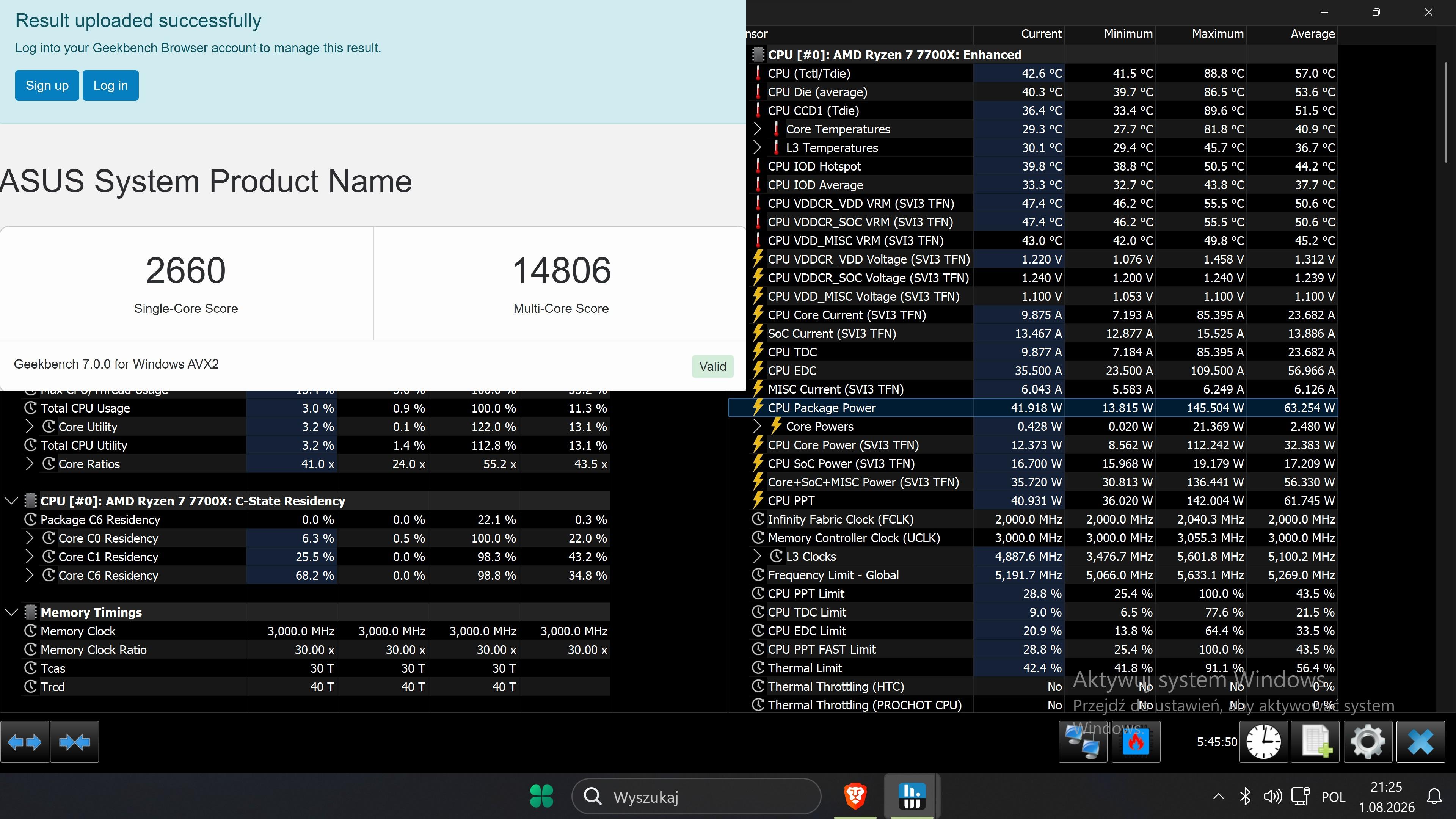This screenshot has height=819, width=1456.
Task: Select the CPU Core Current (SVI3 TFN) row
Action: click(1033, 315)
